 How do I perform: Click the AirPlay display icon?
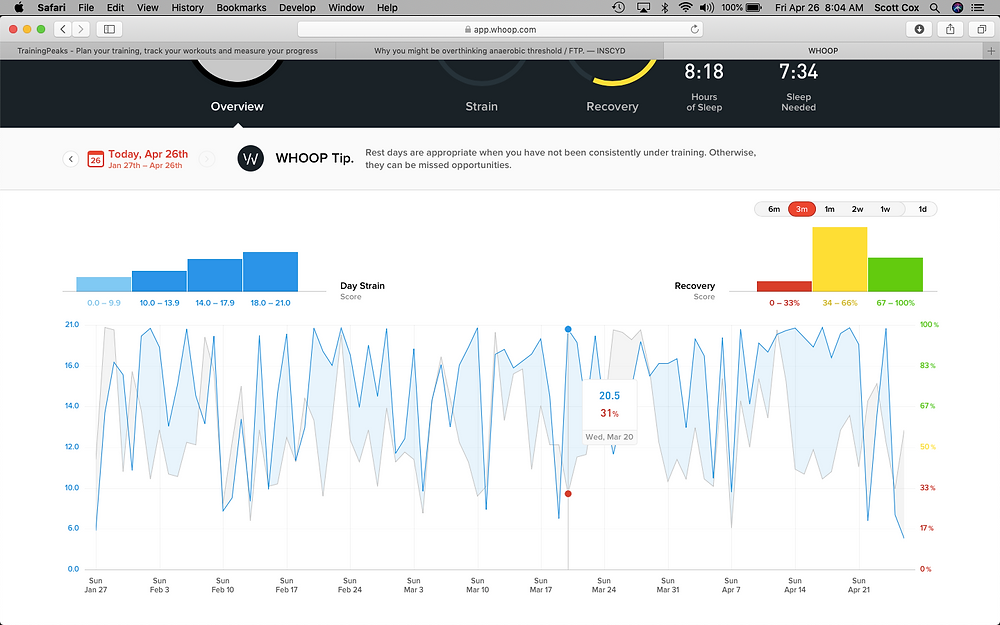tap(643, 8)
